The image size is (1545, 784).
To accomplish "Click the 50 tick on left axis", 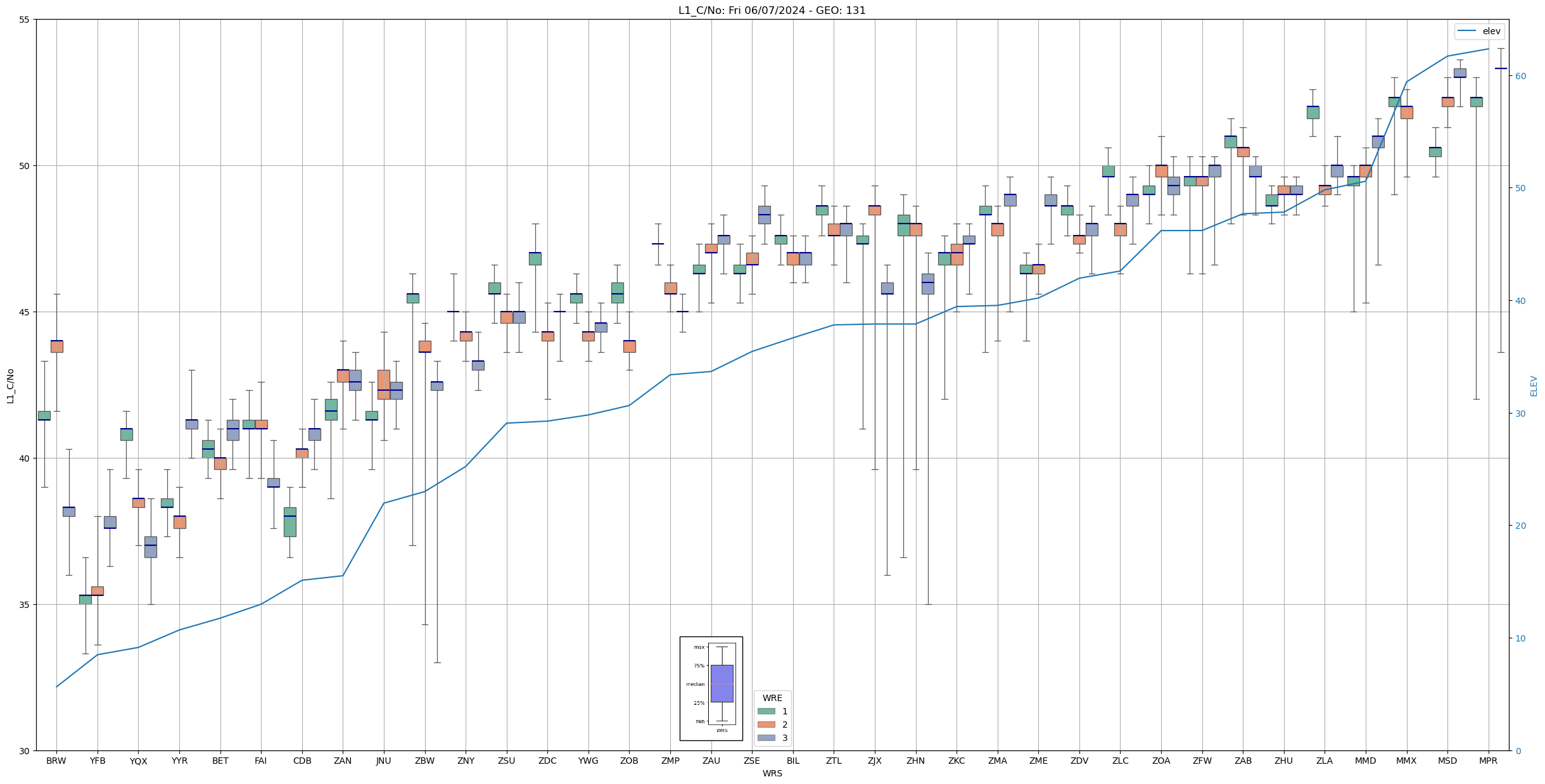I will [x=25, y=166].
